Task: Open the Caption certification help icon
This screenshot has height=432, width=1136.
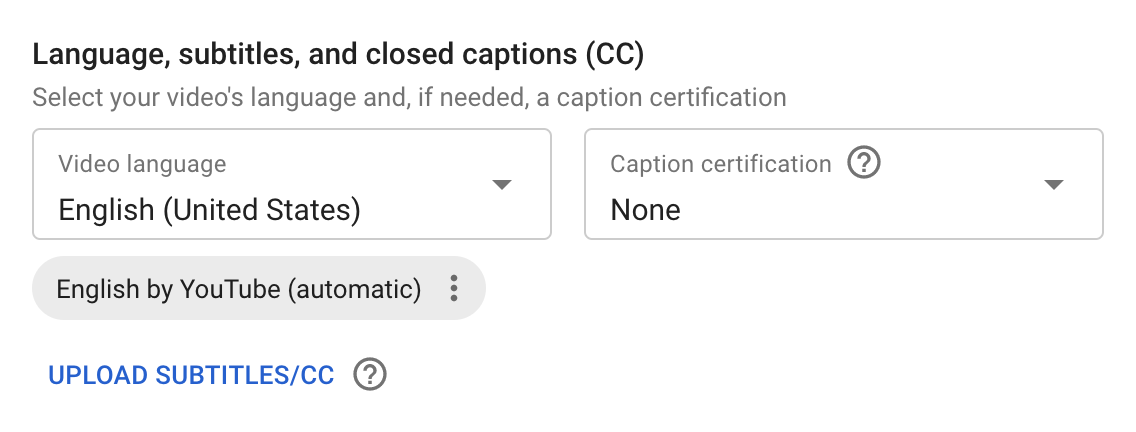Action: (864, 163)
